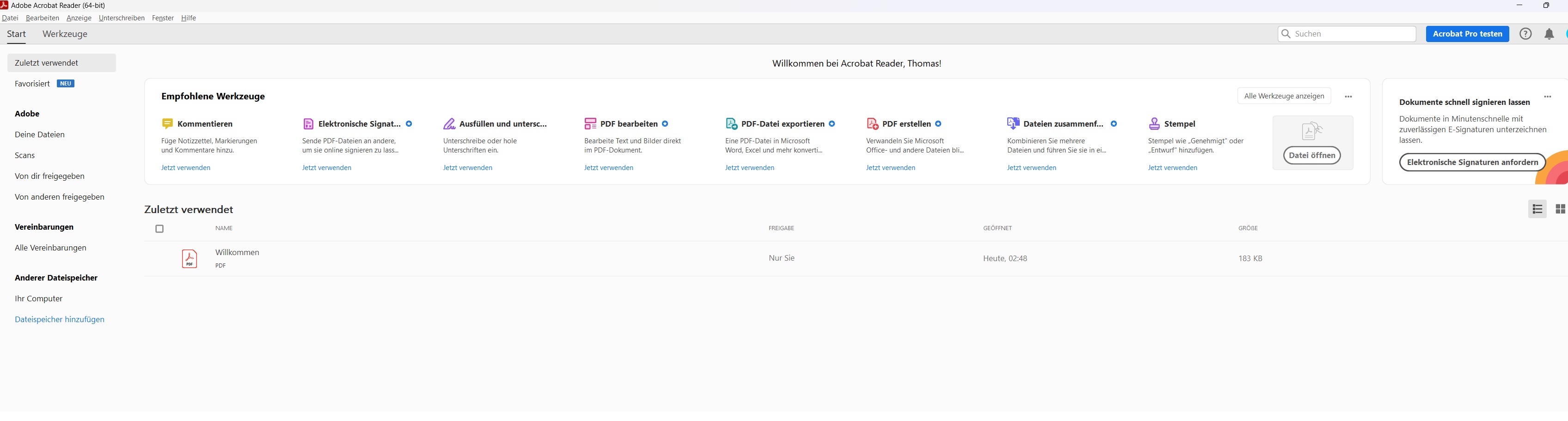
Task: Open Scans in sidebar
Action: [25, 156]
